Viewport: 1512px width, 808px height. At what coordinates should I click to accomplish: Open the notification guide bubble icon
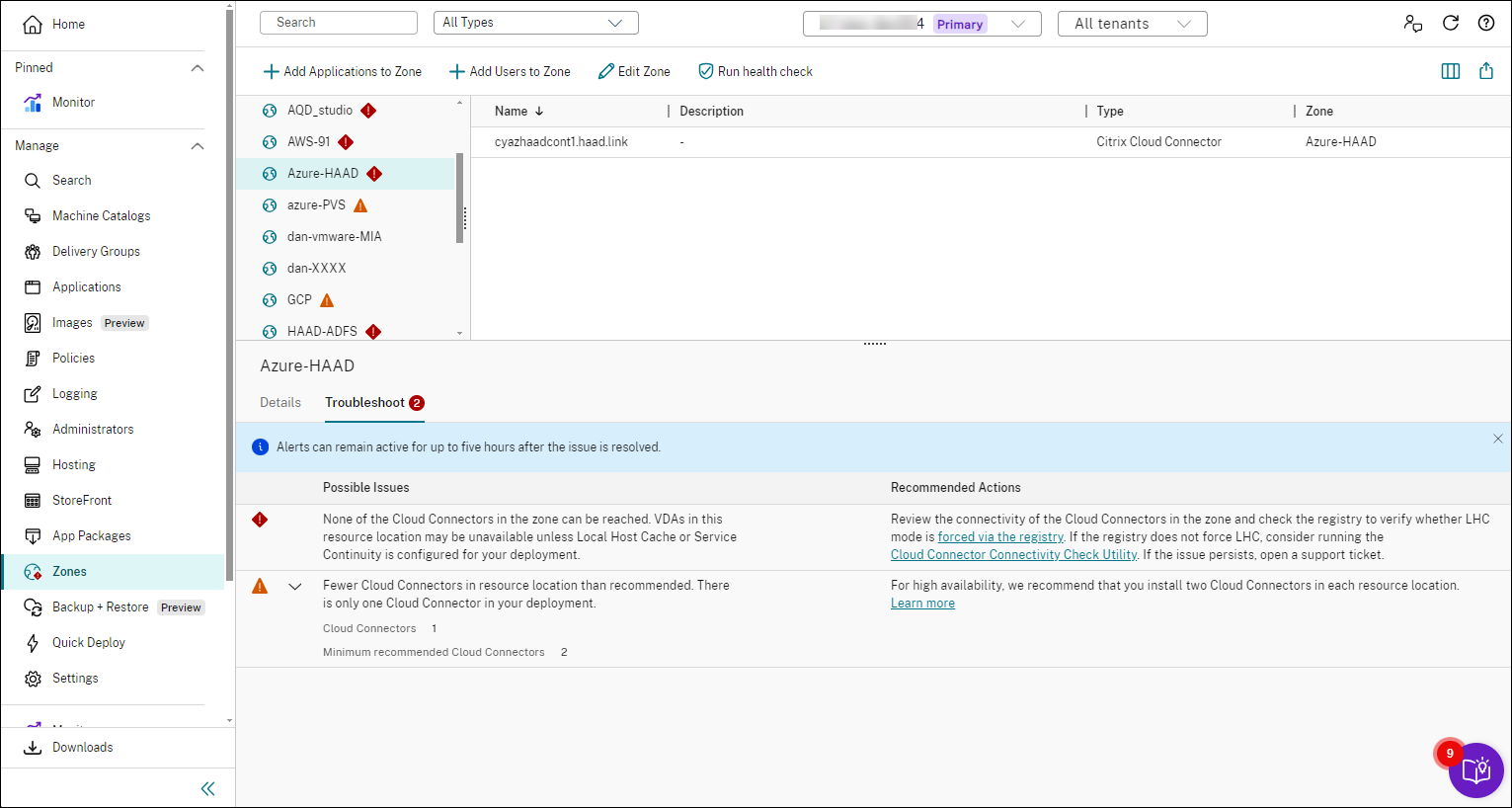(x=1475, y=770)
